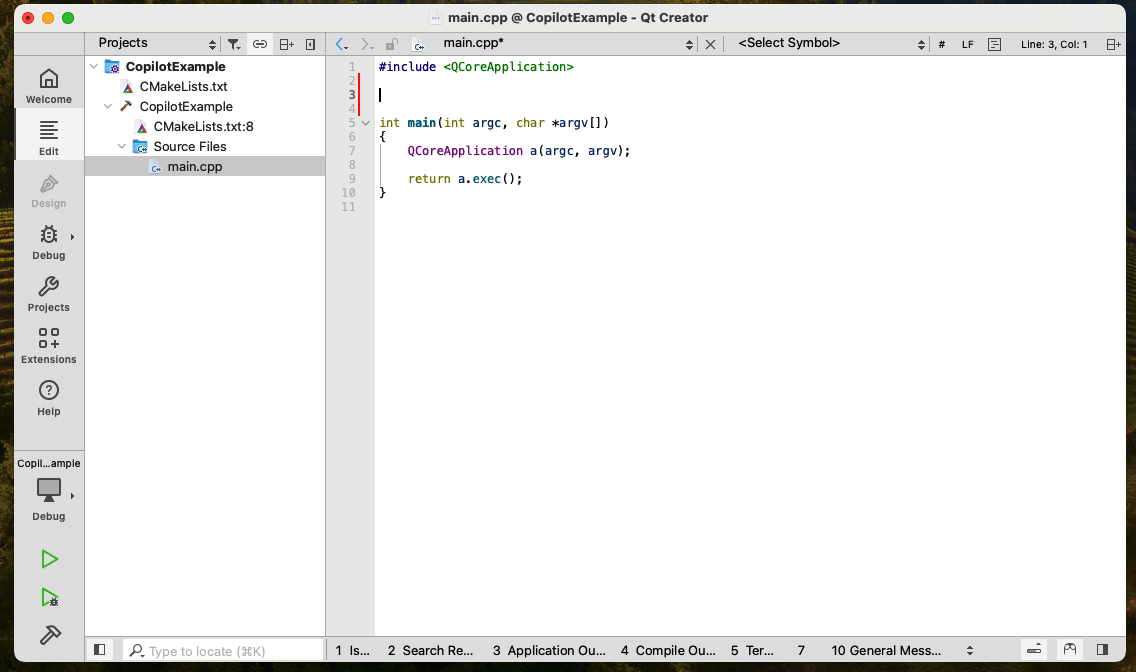Click the preprocessor directives # button
The image size is (1136, 672).
(941, 44)
